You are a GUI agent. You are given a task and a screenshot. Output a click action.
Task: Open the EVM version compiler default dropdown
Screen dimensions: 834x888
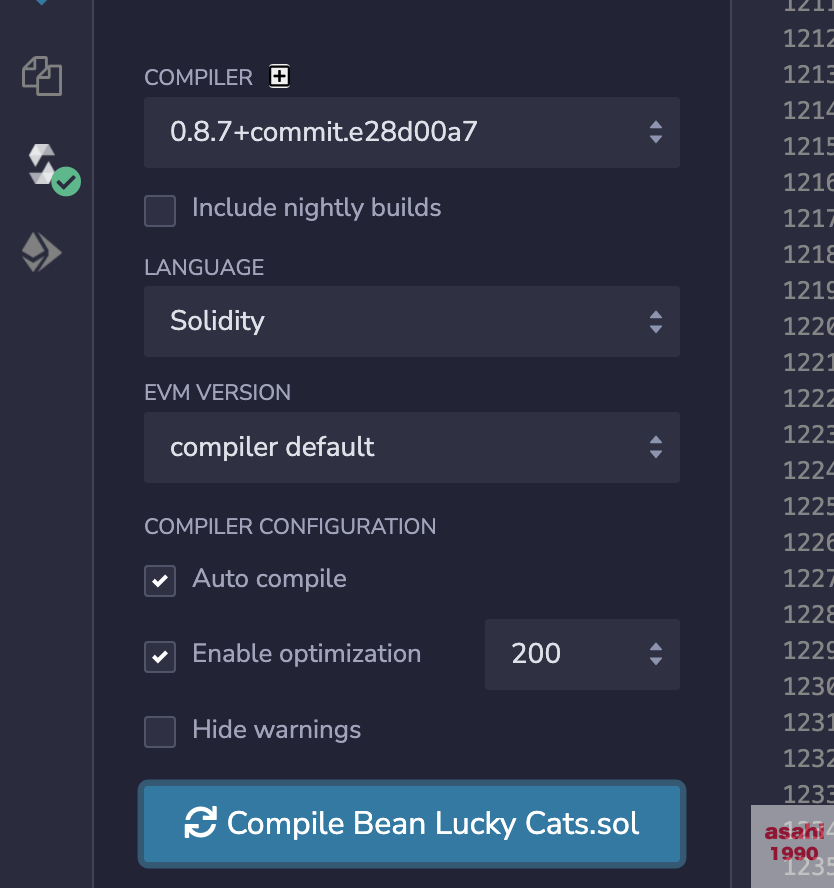[x=411, y=447]
